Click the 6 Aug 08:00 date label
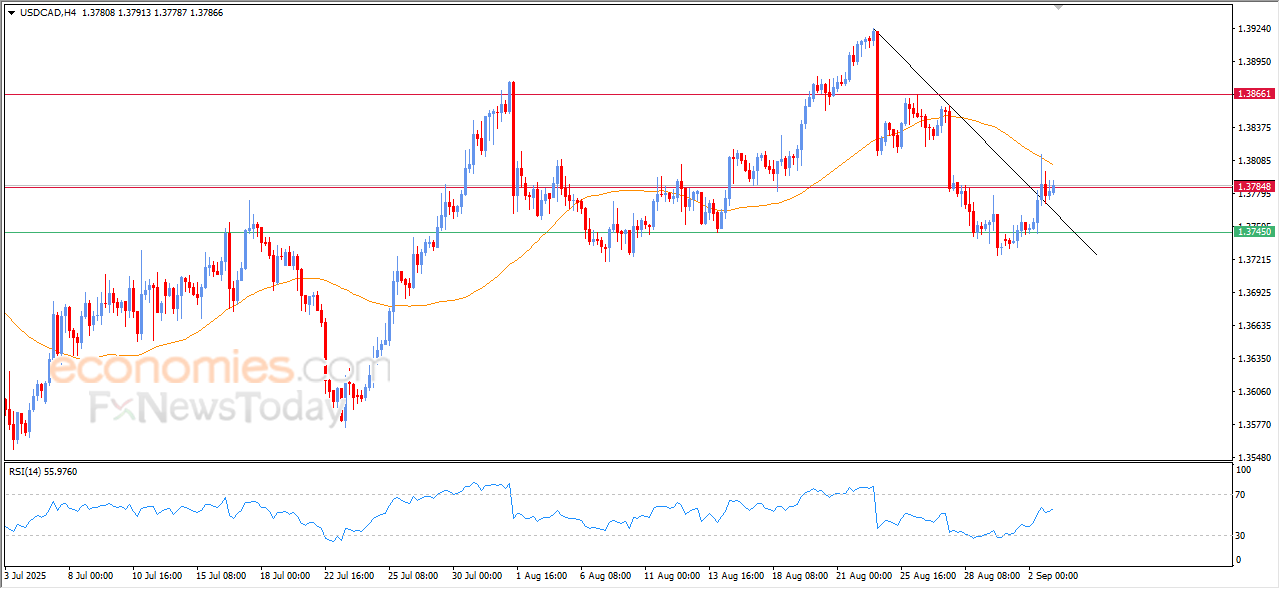Image resolution: width=1280 pixels, height=589 pixels. 608,576
